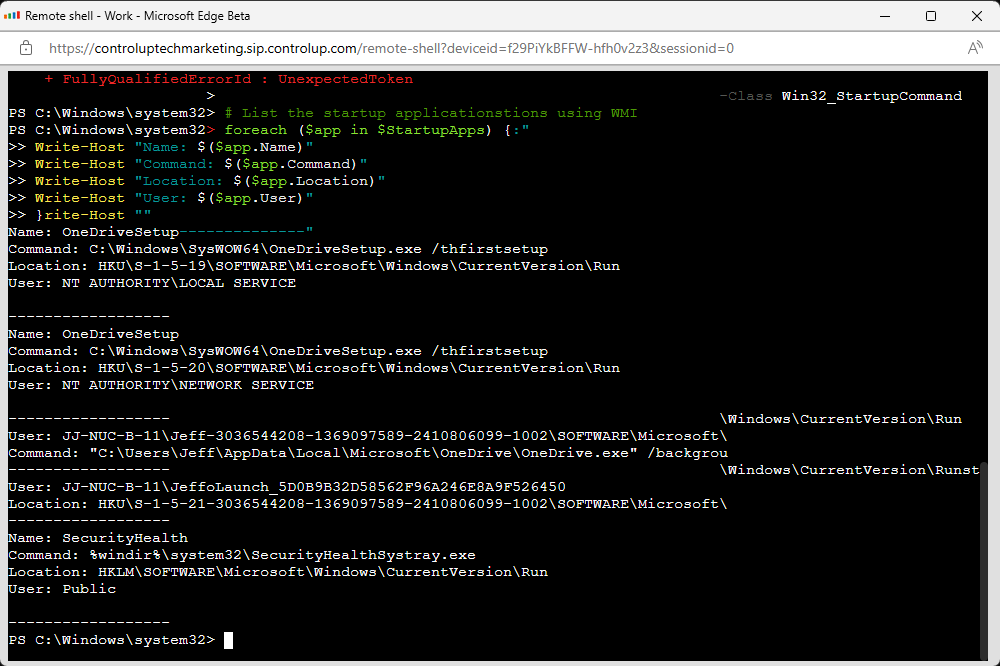This screenshot has width=1000, height=666.
Task: Click the green 'List the startup' comment line
Action: (x=431, y=113)
